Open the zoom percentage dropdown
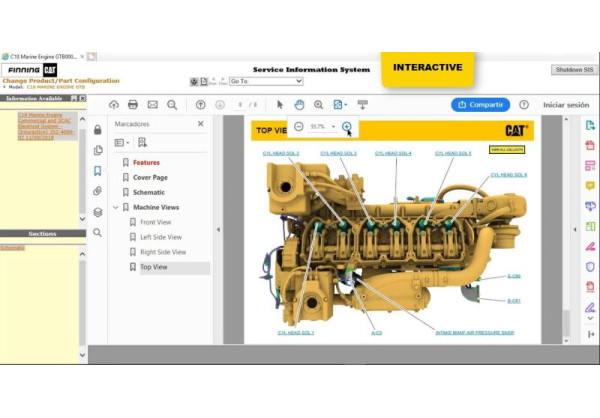The width and height of the screenshot is (600, 418). pyautogui.click(x=333, y=127)
